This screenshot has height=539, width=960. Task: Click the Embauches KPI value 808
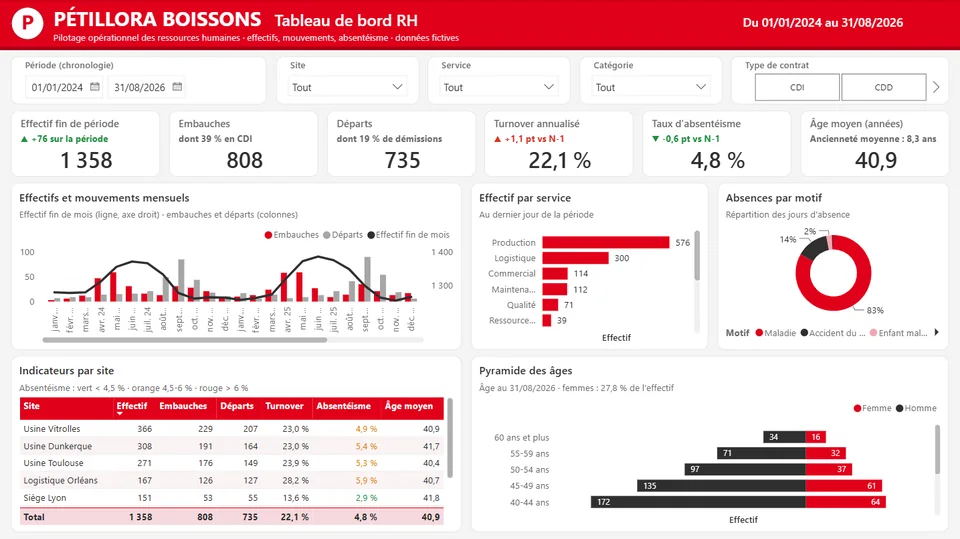click(244, 160)
